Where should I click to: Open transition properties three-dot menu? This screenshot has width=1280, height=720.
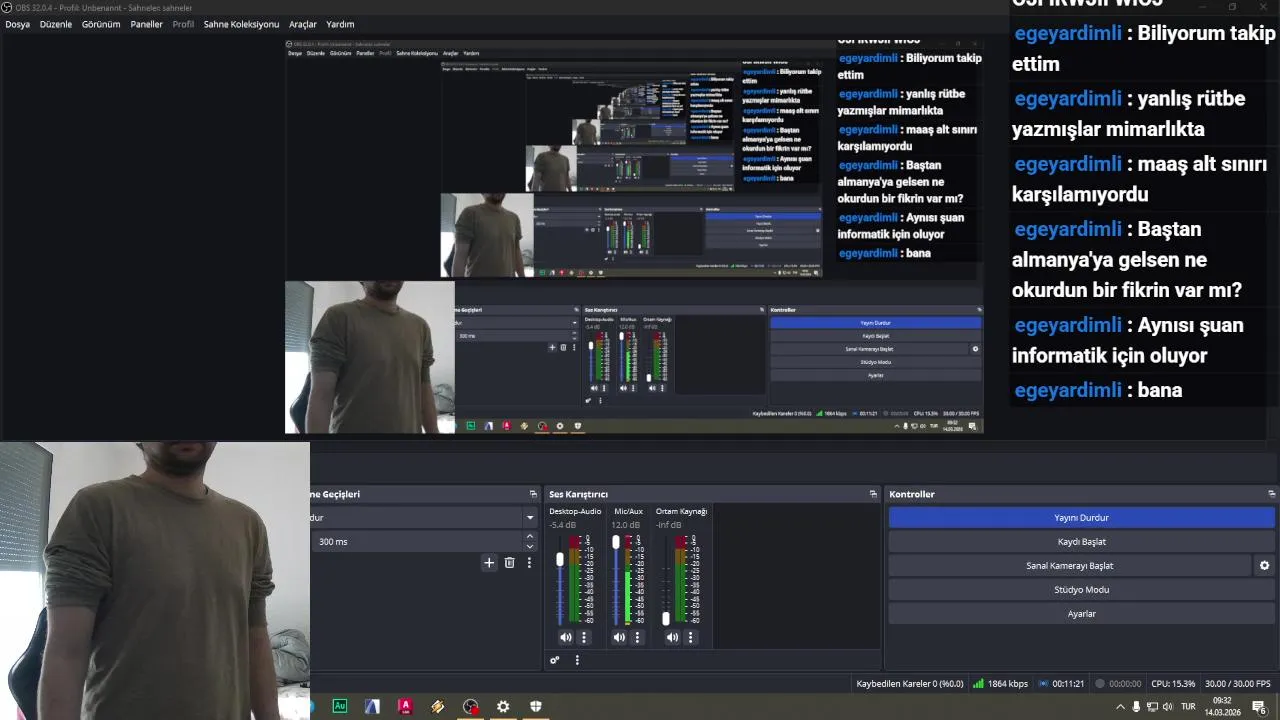point(529,563)
